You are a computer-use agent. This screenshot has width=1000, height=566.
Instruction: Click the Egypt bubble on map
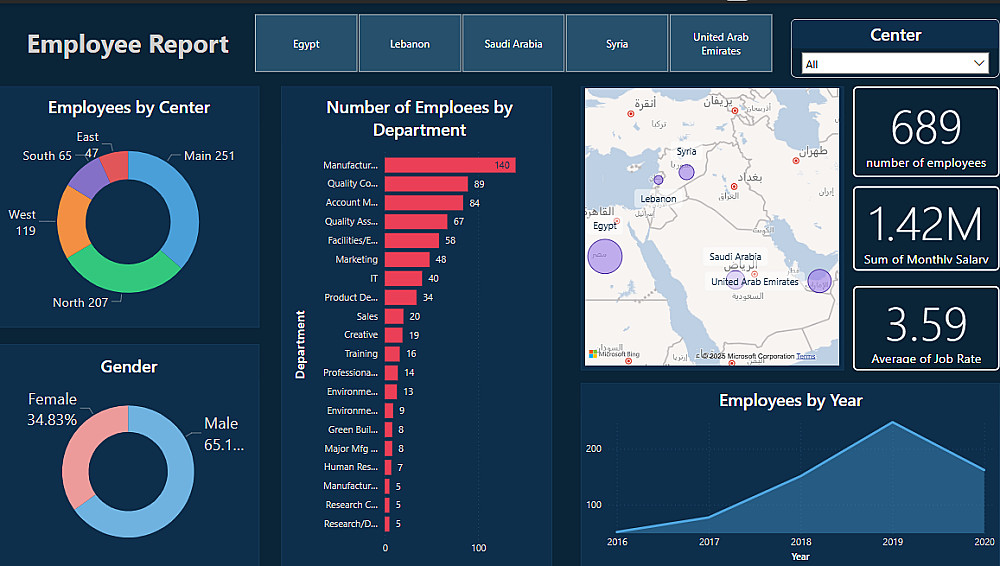click(x=605, y=257)
